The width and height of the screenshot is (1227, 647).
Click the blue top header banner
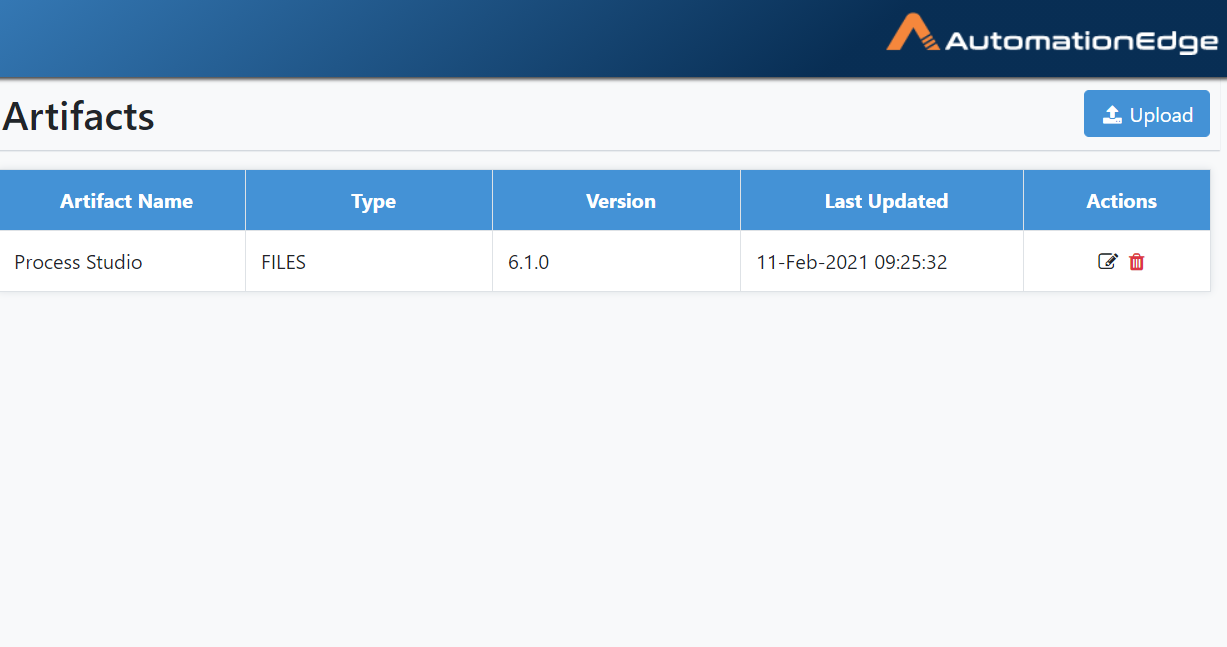(613, 39)
